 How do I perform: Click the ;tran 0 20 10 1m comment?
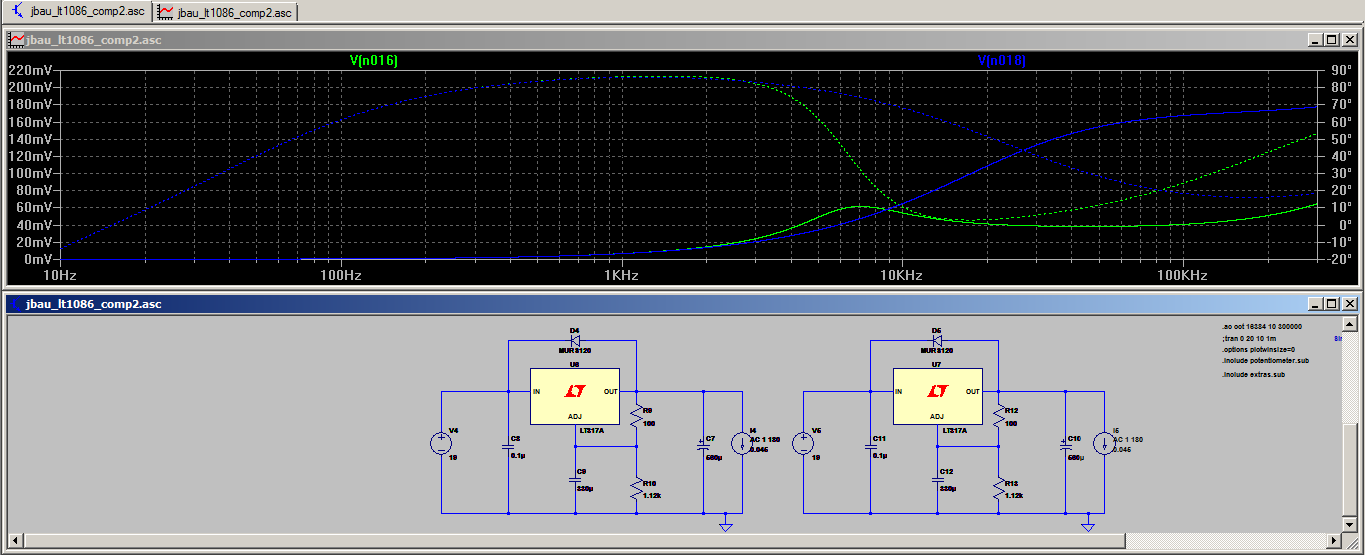[1248, 338]
